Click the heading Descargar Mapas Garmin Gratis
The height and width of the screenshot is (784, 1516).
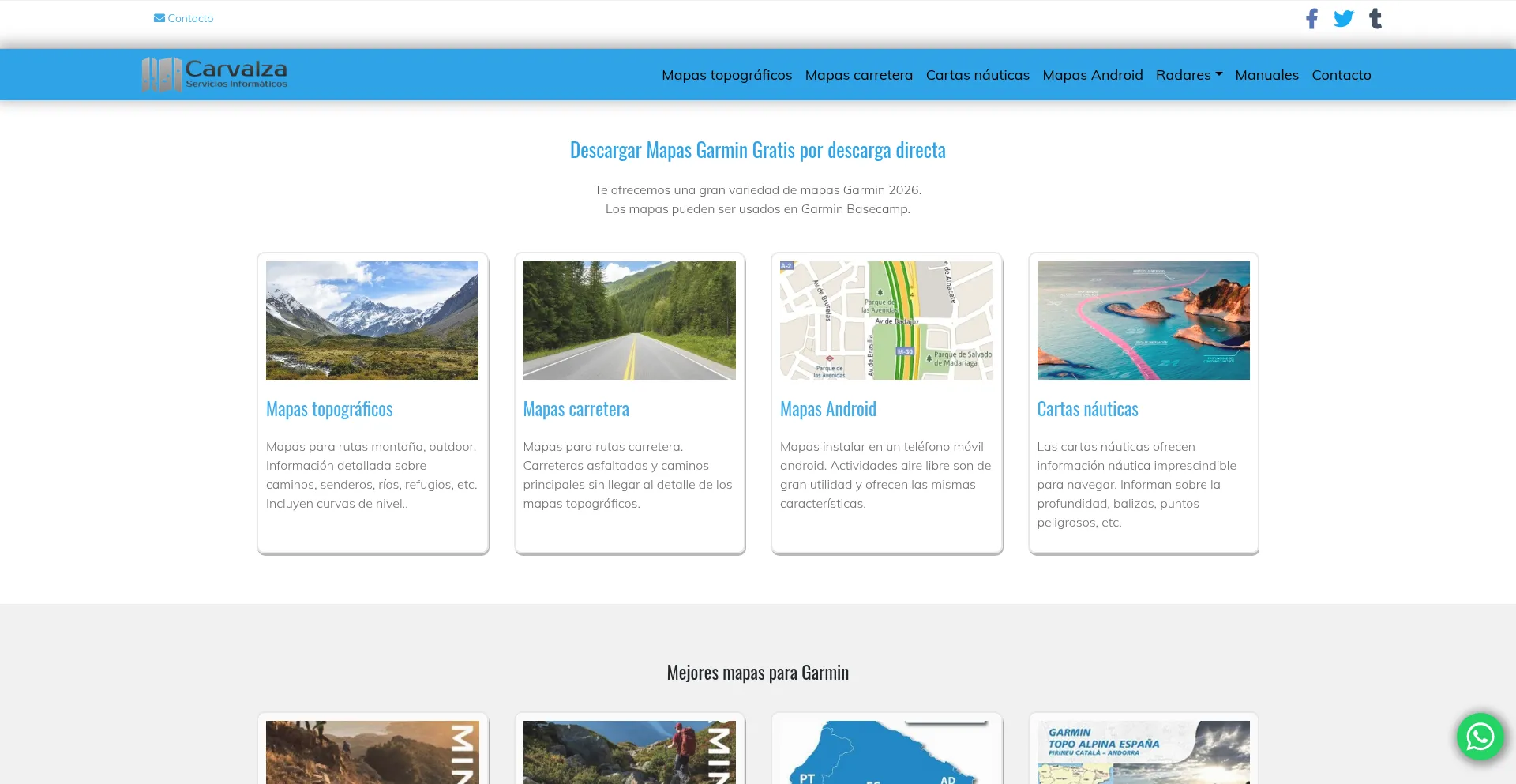click(x=758, y=150)
